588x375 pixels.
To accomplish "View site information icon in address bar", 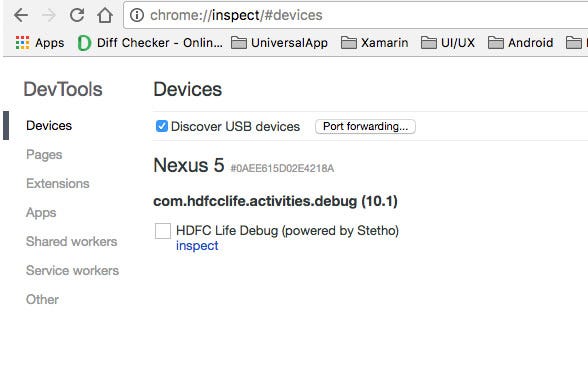I will [137, 15].
